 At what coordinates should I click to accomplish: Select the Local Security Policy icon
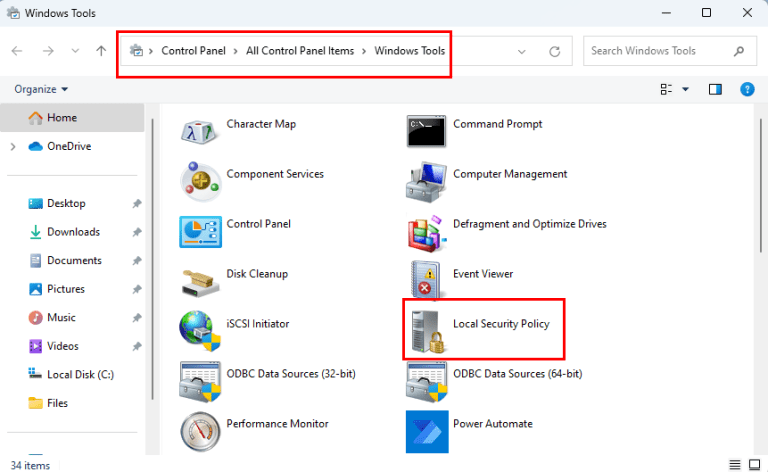pyautogui.click(x=426, y=330)
